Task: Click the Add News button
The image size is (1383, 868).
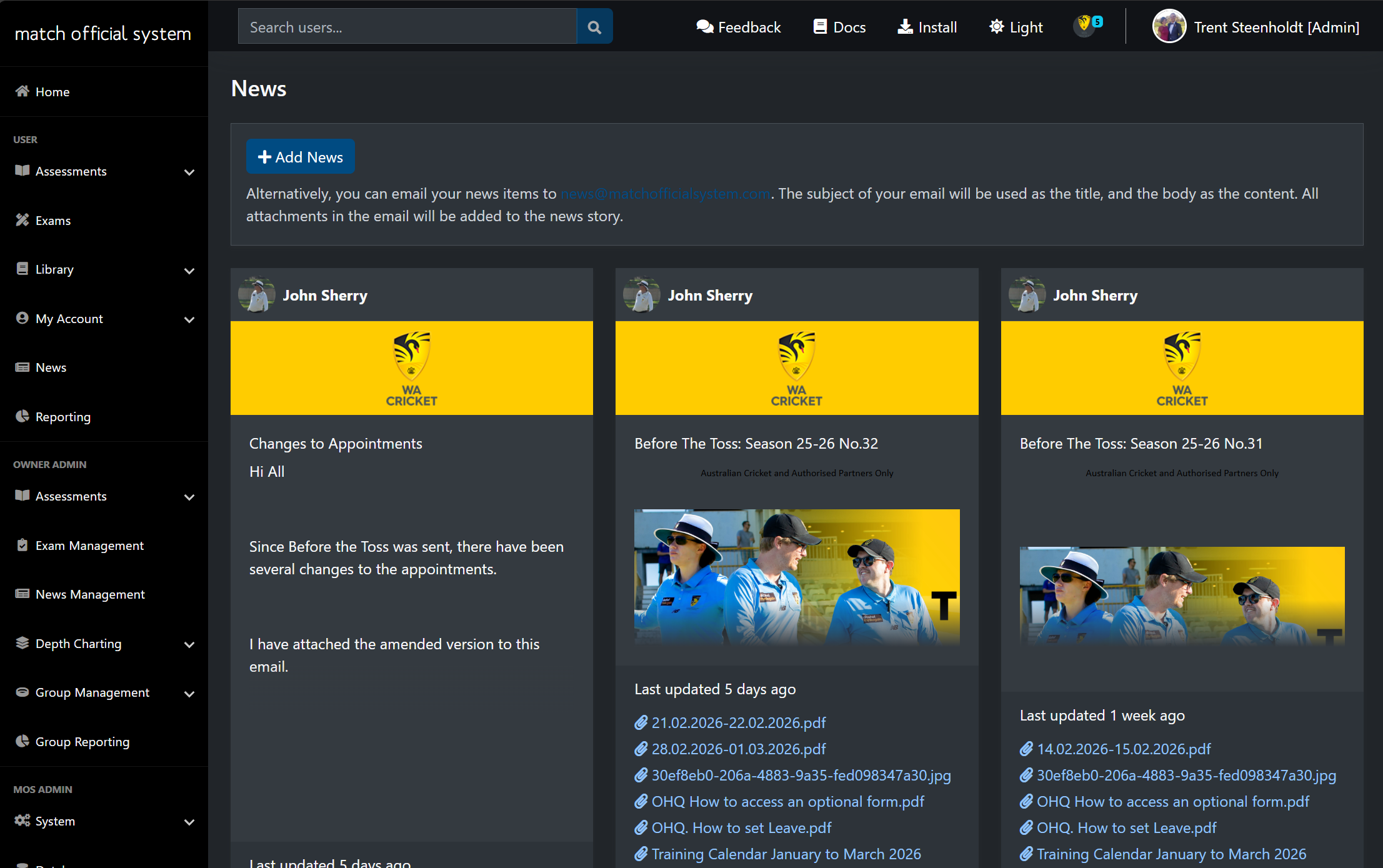Action: pos(300,156)
